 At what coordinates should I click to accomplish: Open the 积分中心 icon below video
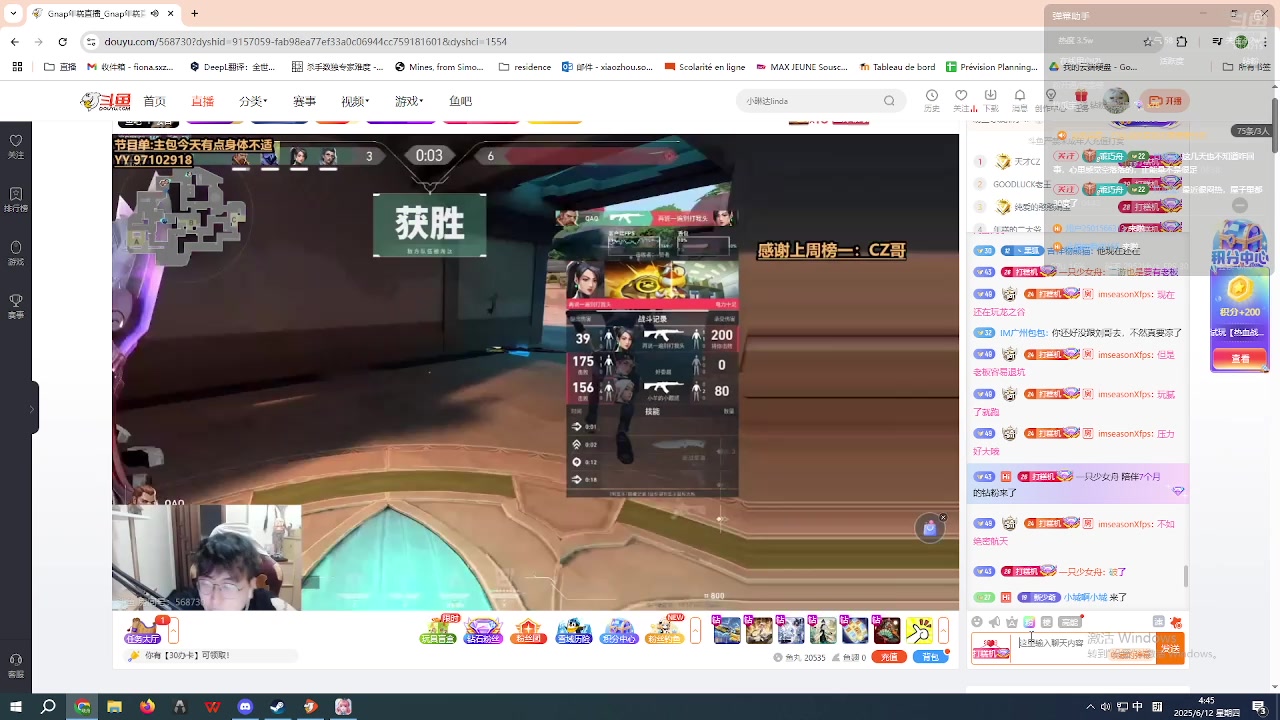619,630
